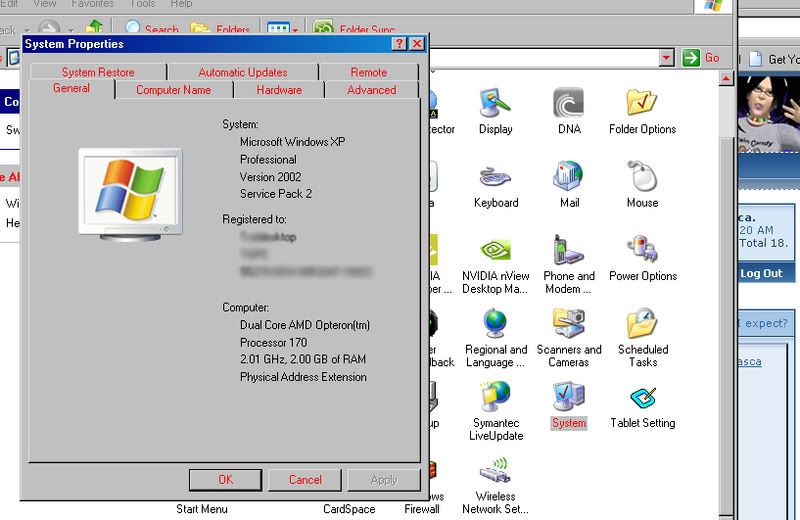
Task: Click the Folder Sync toolbar button
Action: point(354,28)
